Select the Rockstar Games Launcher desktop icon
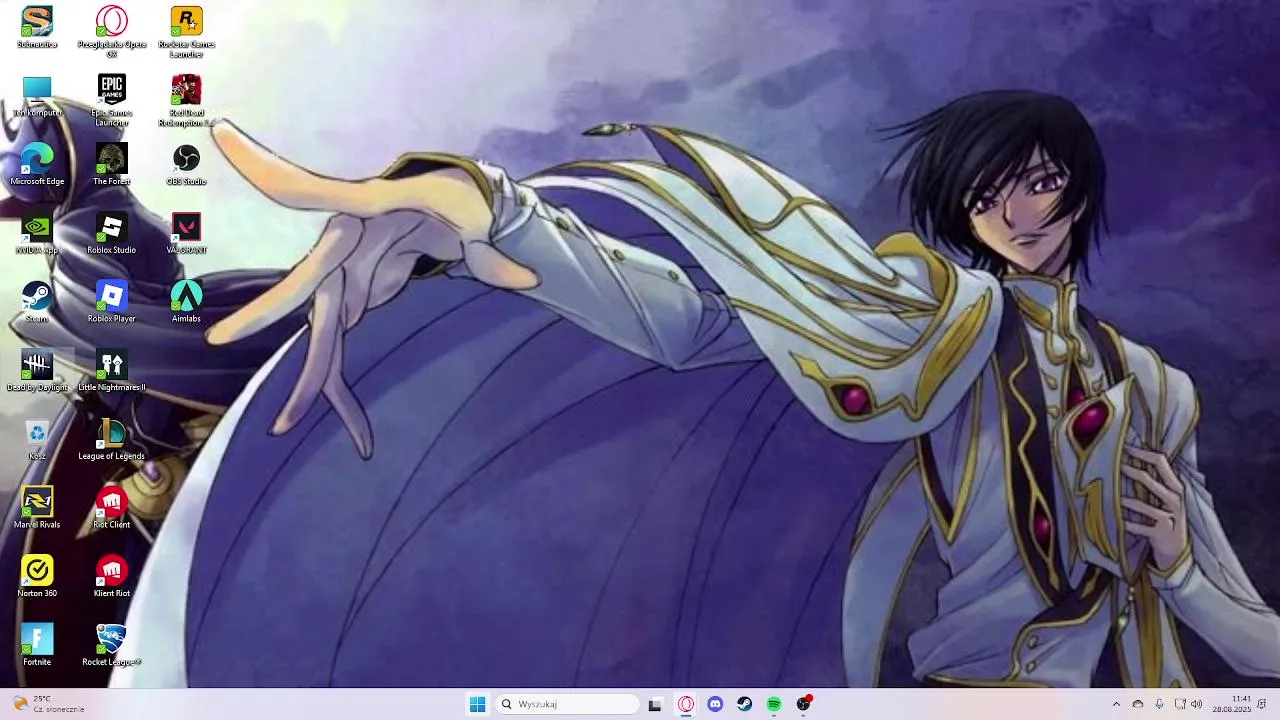Viewport: 1280px width, 720px height. point(186,31)
